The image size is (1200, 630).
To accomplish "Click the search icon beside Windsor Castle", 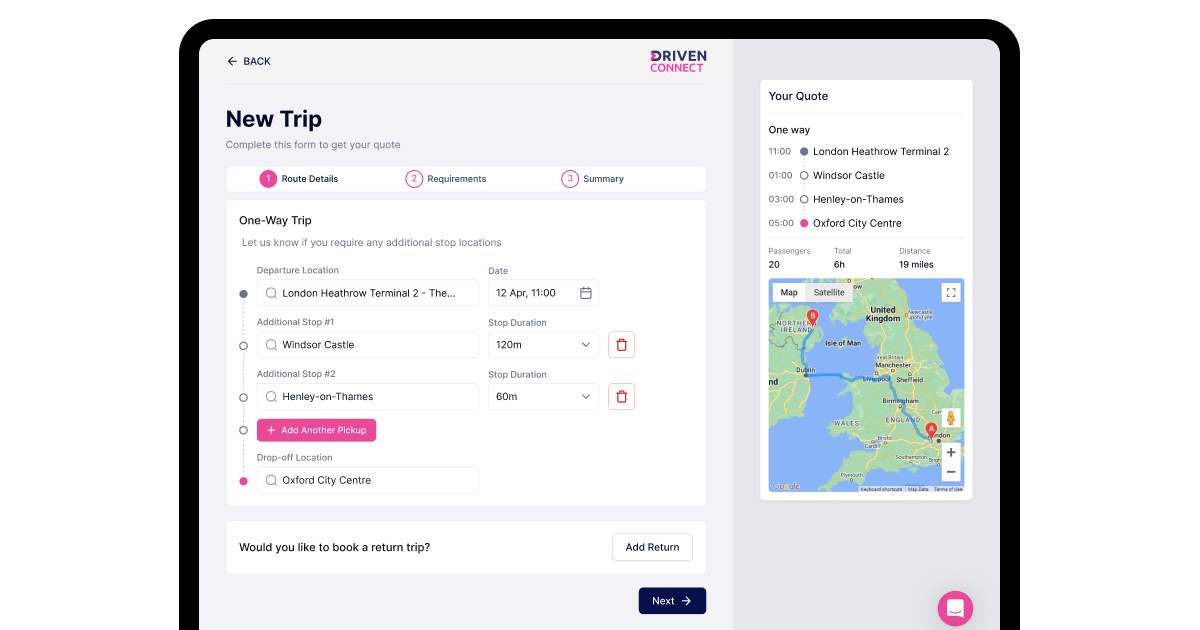I will point(271,345).
